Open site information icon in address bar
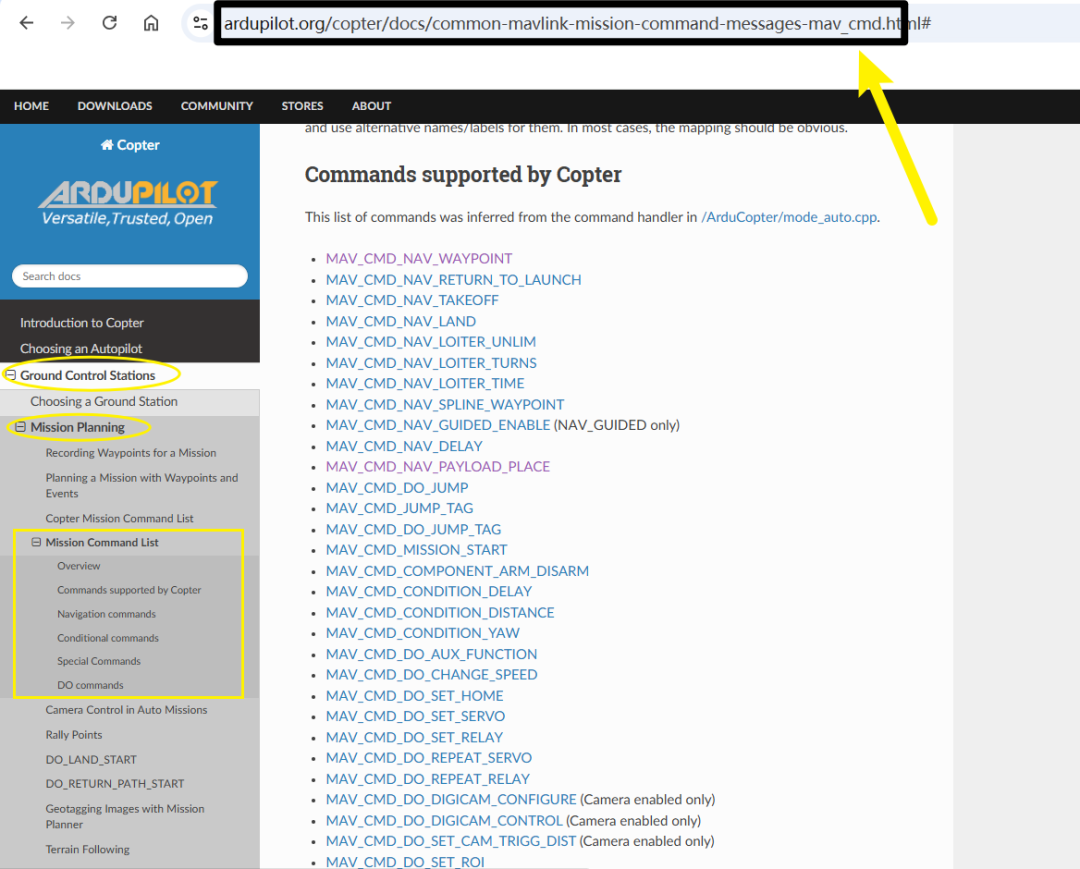 tap(200, 23)
